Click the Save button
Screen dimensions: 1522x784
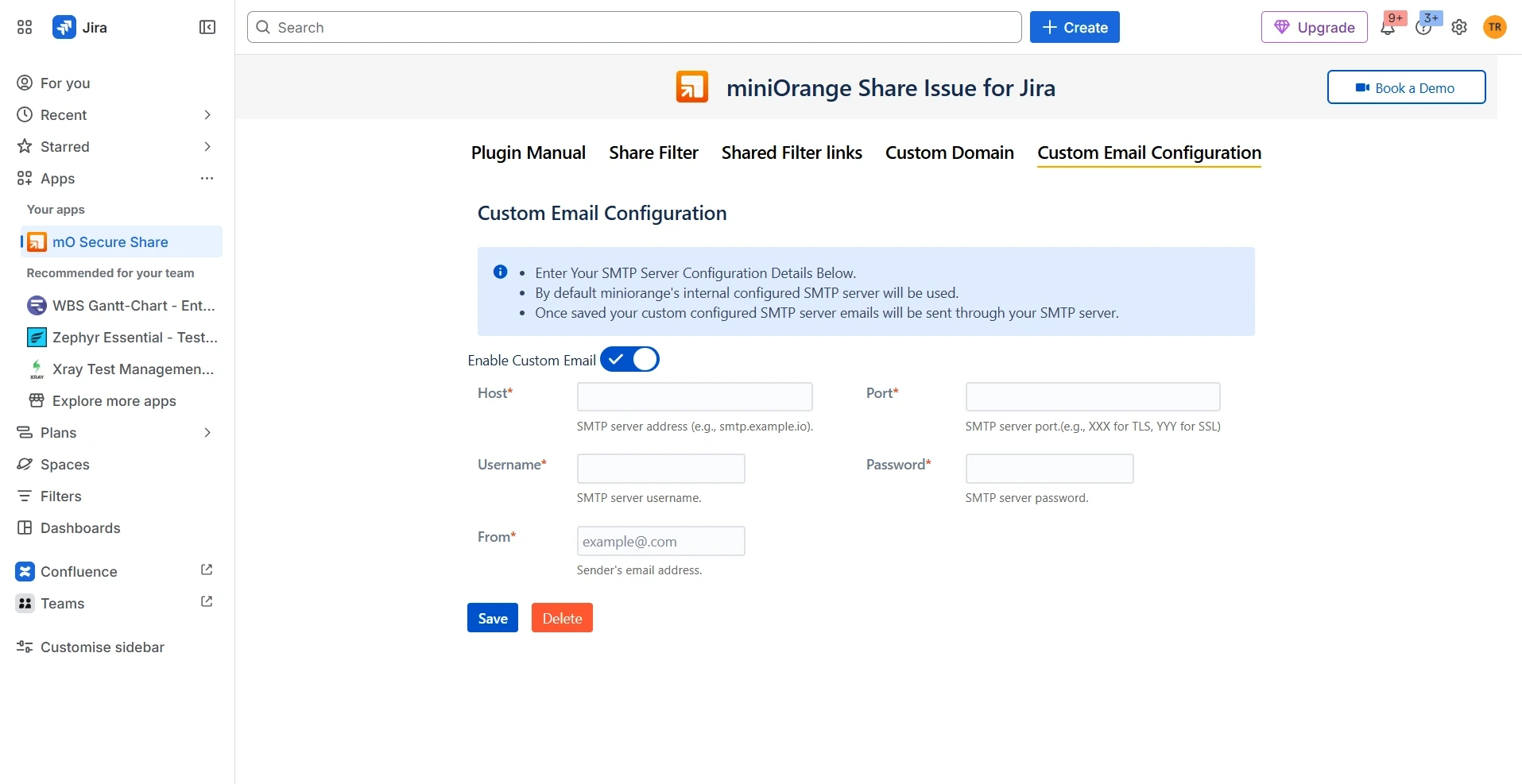click(493, 618)
